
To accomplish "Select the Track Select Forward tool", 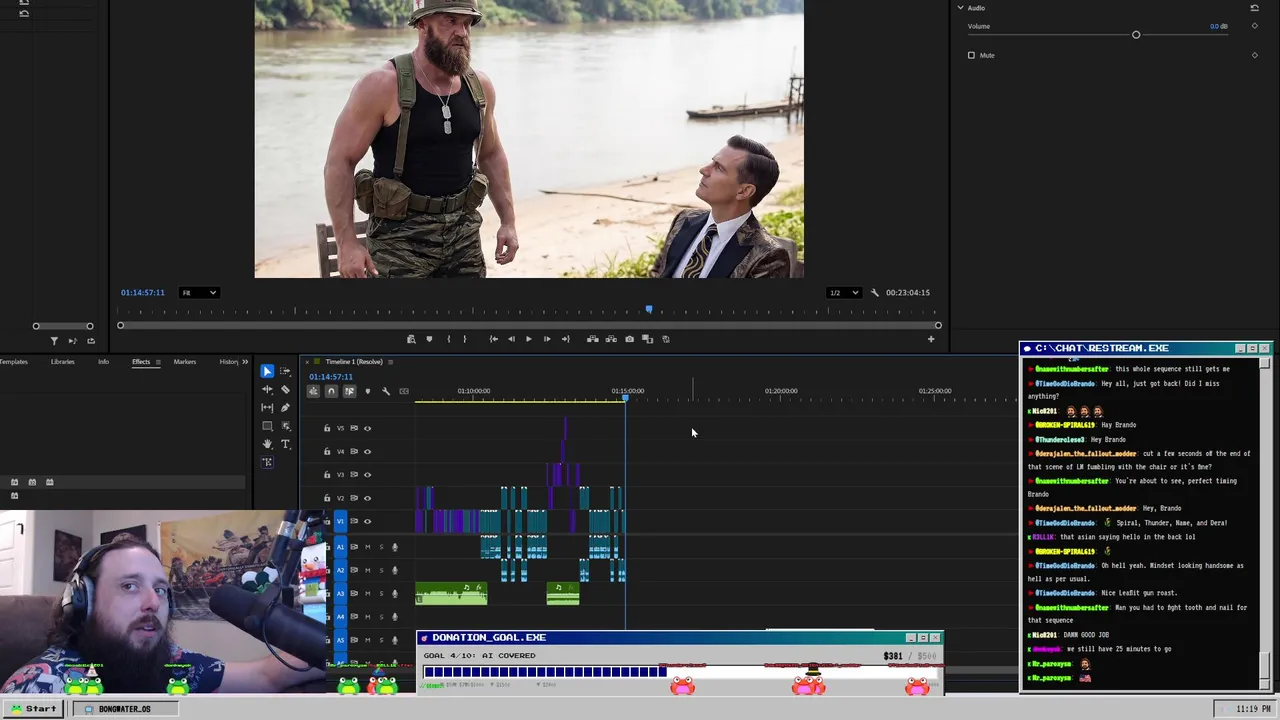I will click(285, 371).
